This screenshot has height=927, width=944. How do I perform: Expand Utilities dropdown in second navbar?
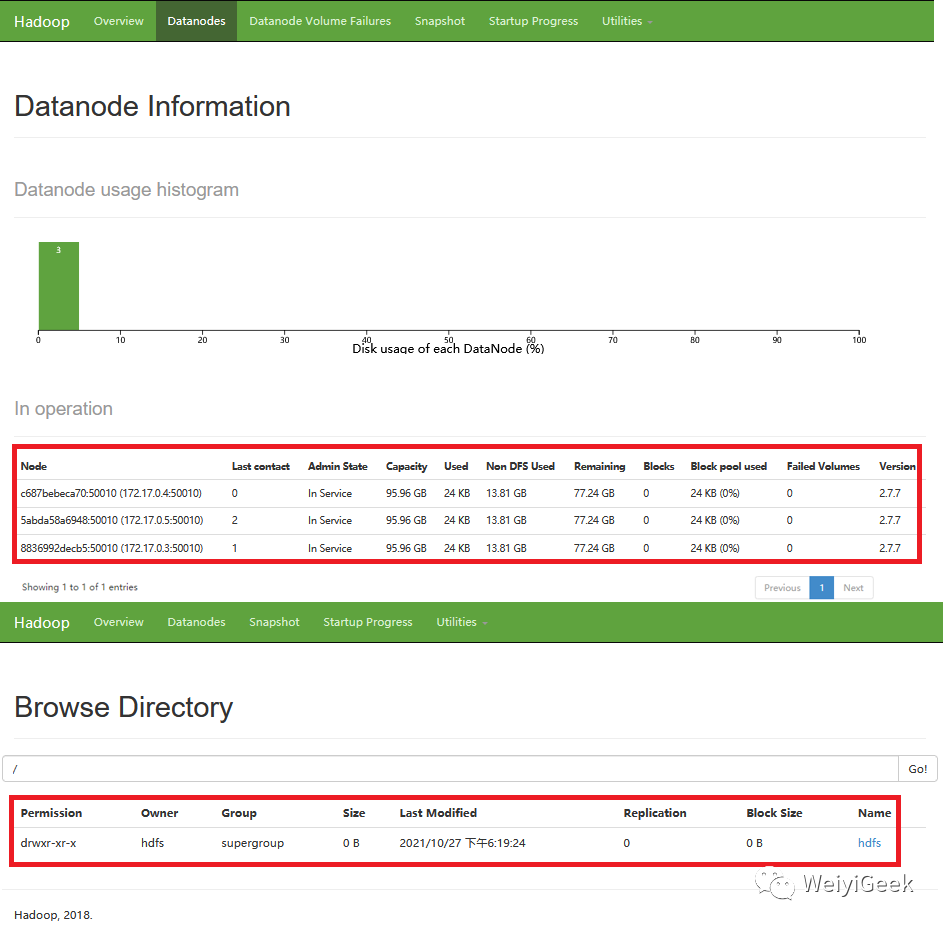pyautogui.click(x=461, y=622)
